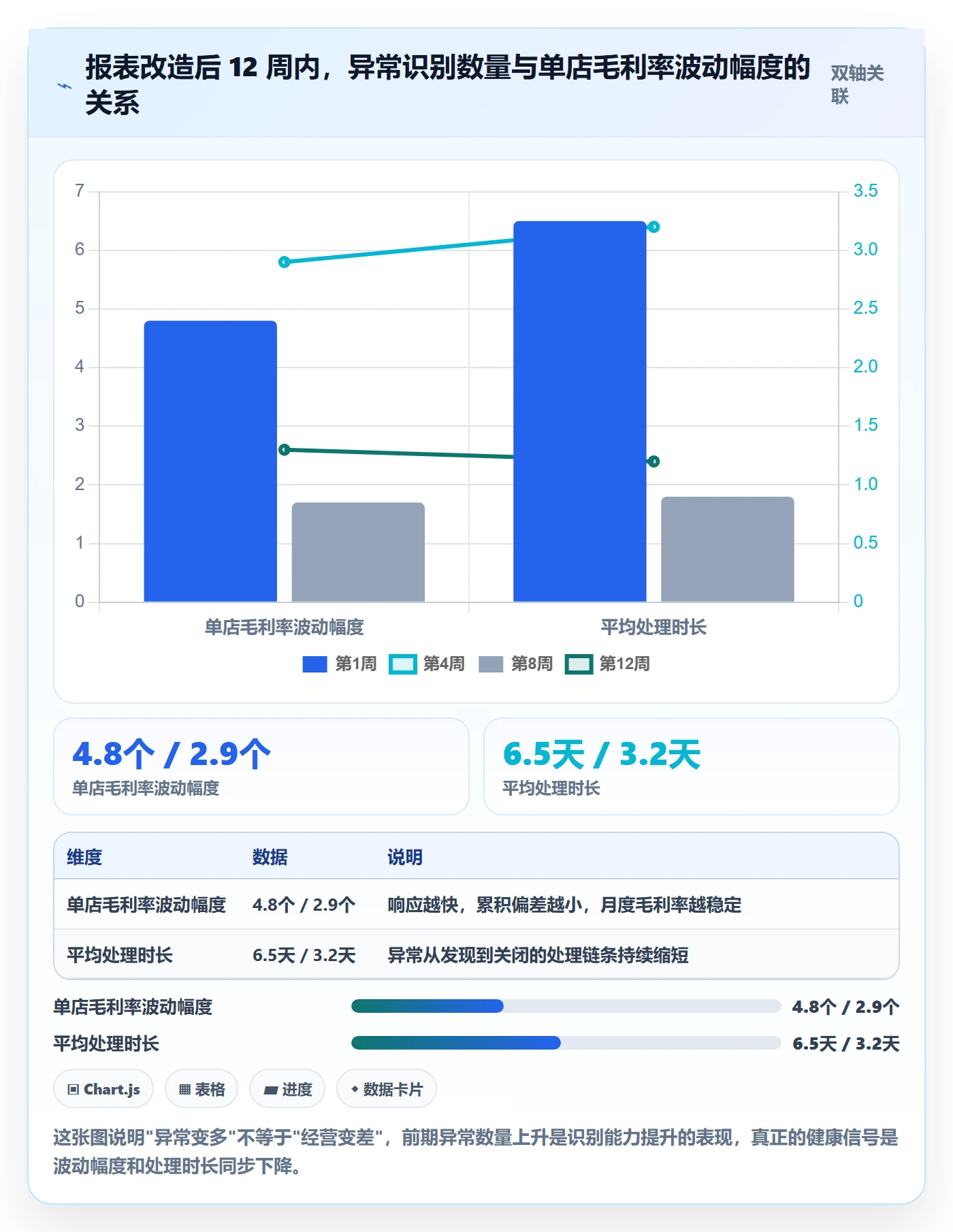Select the 表格 chip
Viewport: 953px width, 1232px height.
pos(201,1089)
